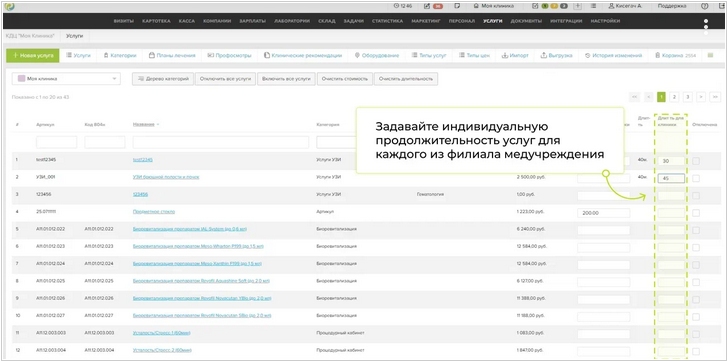
Task: Click the Название filter input field
Action: click(221, 142)
